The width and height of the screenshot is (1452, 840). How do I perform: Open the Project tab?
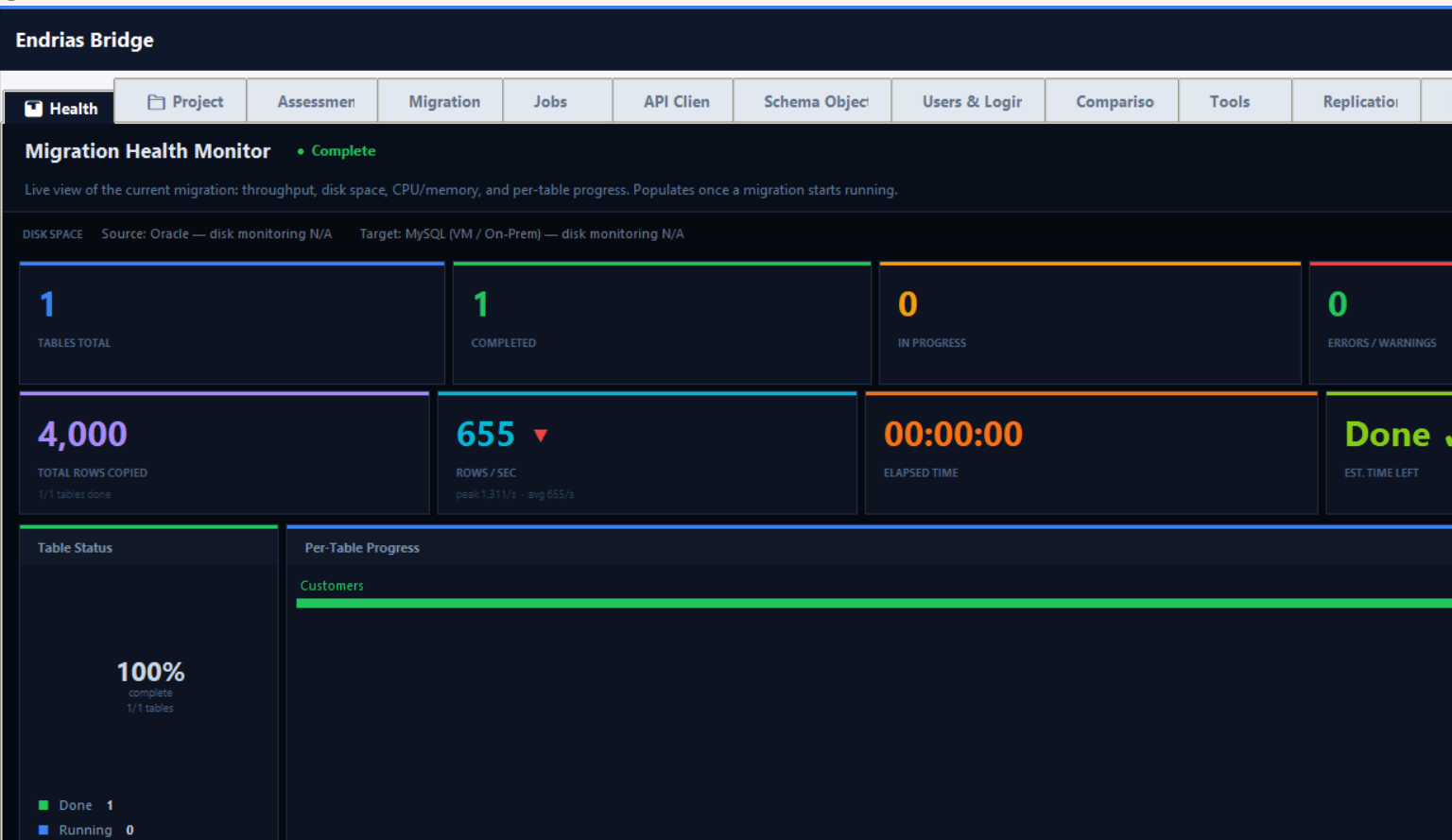click(181, 101)
